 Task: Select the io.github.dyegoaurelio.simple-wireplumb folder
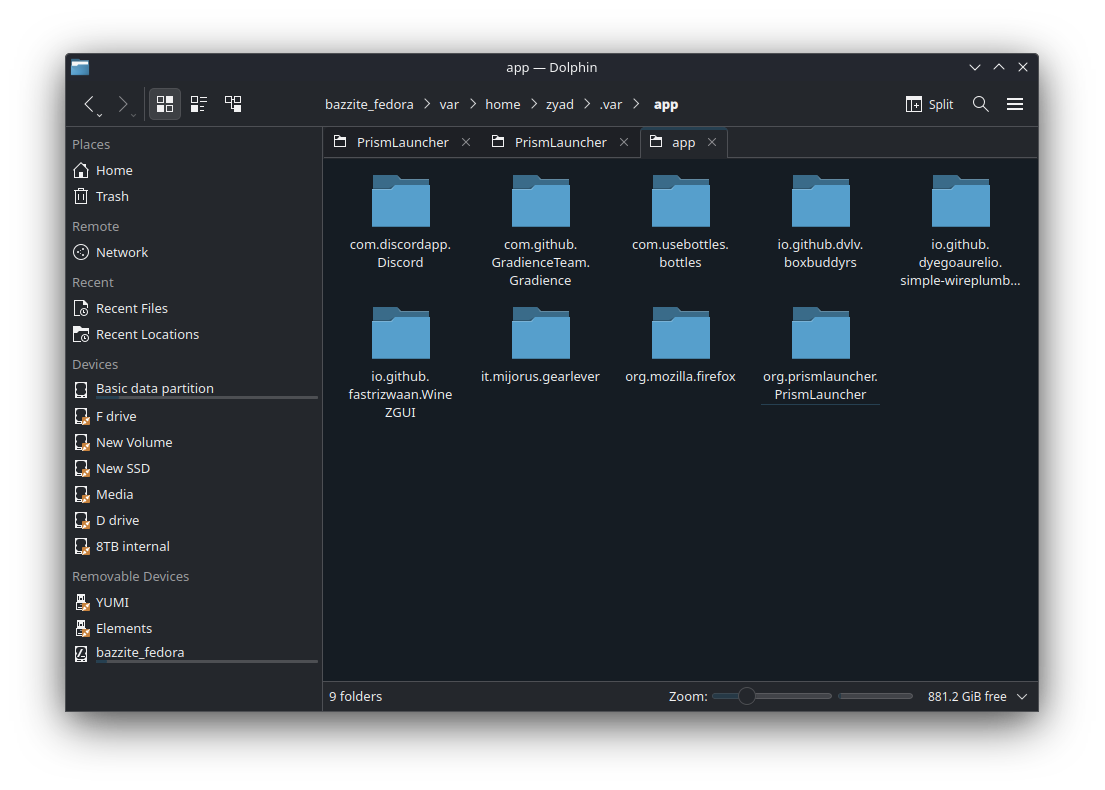[960, 231]
